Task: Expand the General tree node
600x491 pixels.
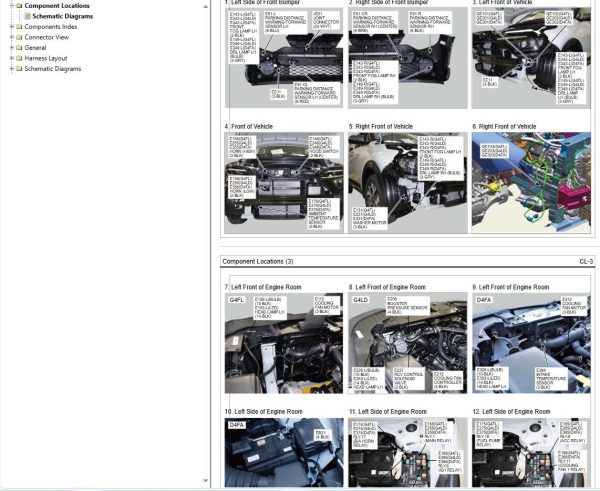Action: 12,48
